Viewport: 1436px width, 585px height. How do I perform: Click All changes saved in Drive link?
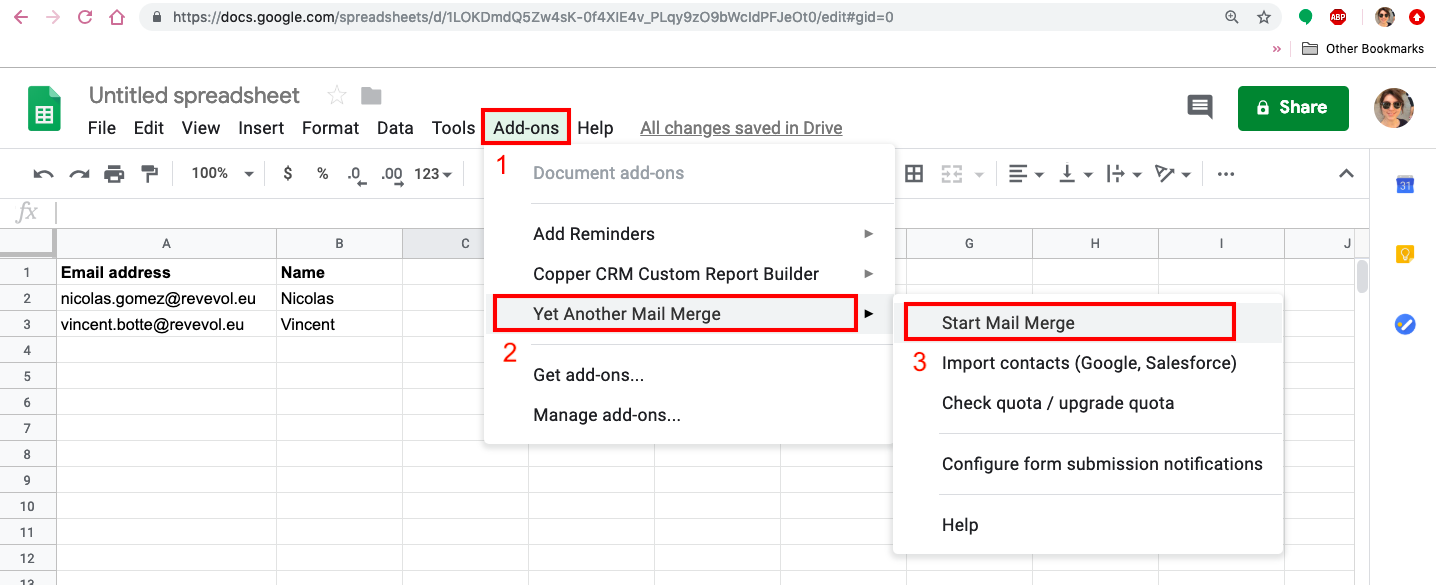[x=741, y=128]
